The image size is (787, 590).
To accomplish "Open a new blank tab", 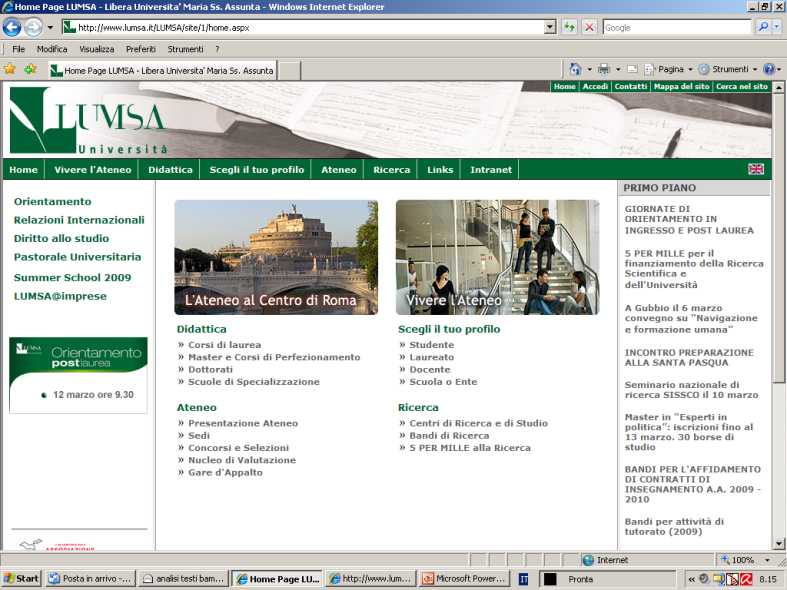I will 290,71.
